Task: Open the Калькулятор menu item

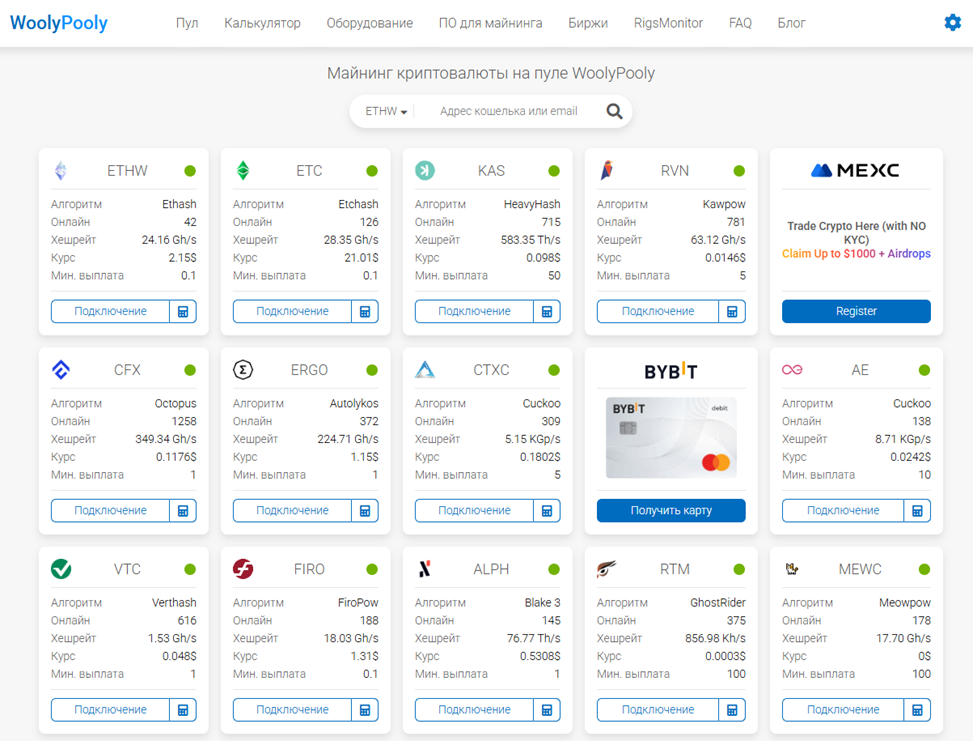Action: pos(262,23)
